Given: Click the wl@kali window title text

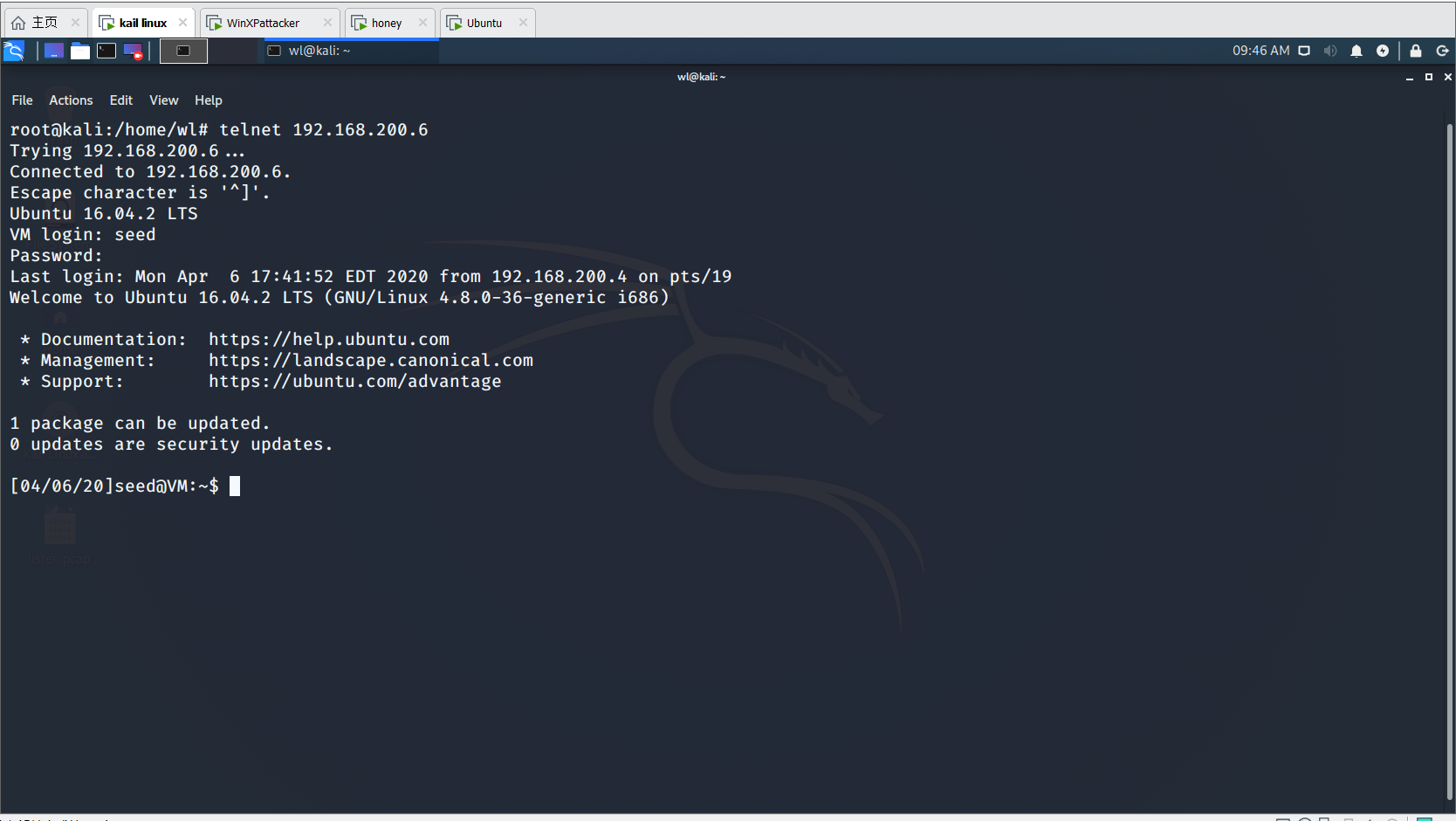Looking at the screenshot, I should pos(702,77).
